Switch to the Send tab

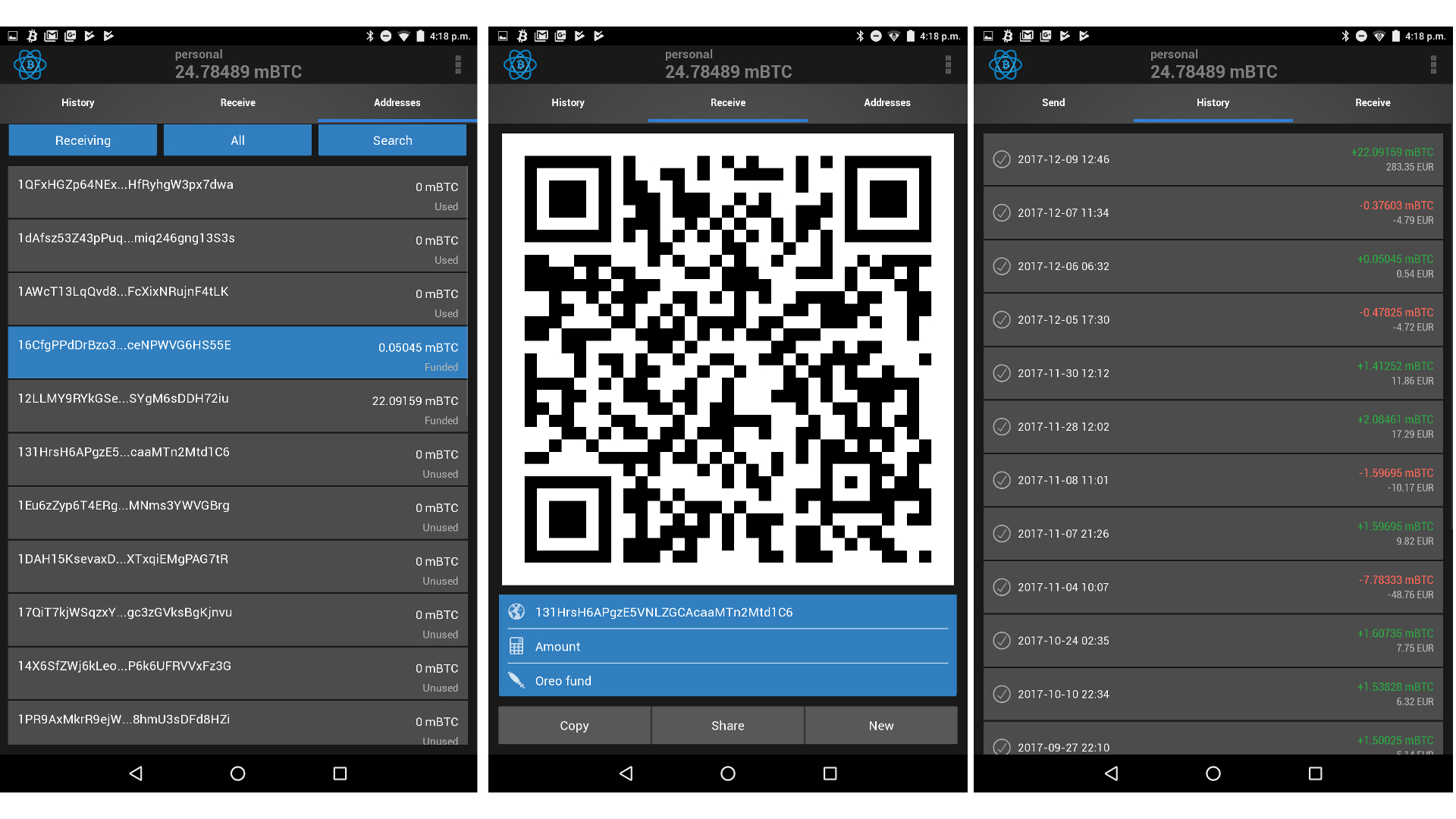(x=1055, y=102)
